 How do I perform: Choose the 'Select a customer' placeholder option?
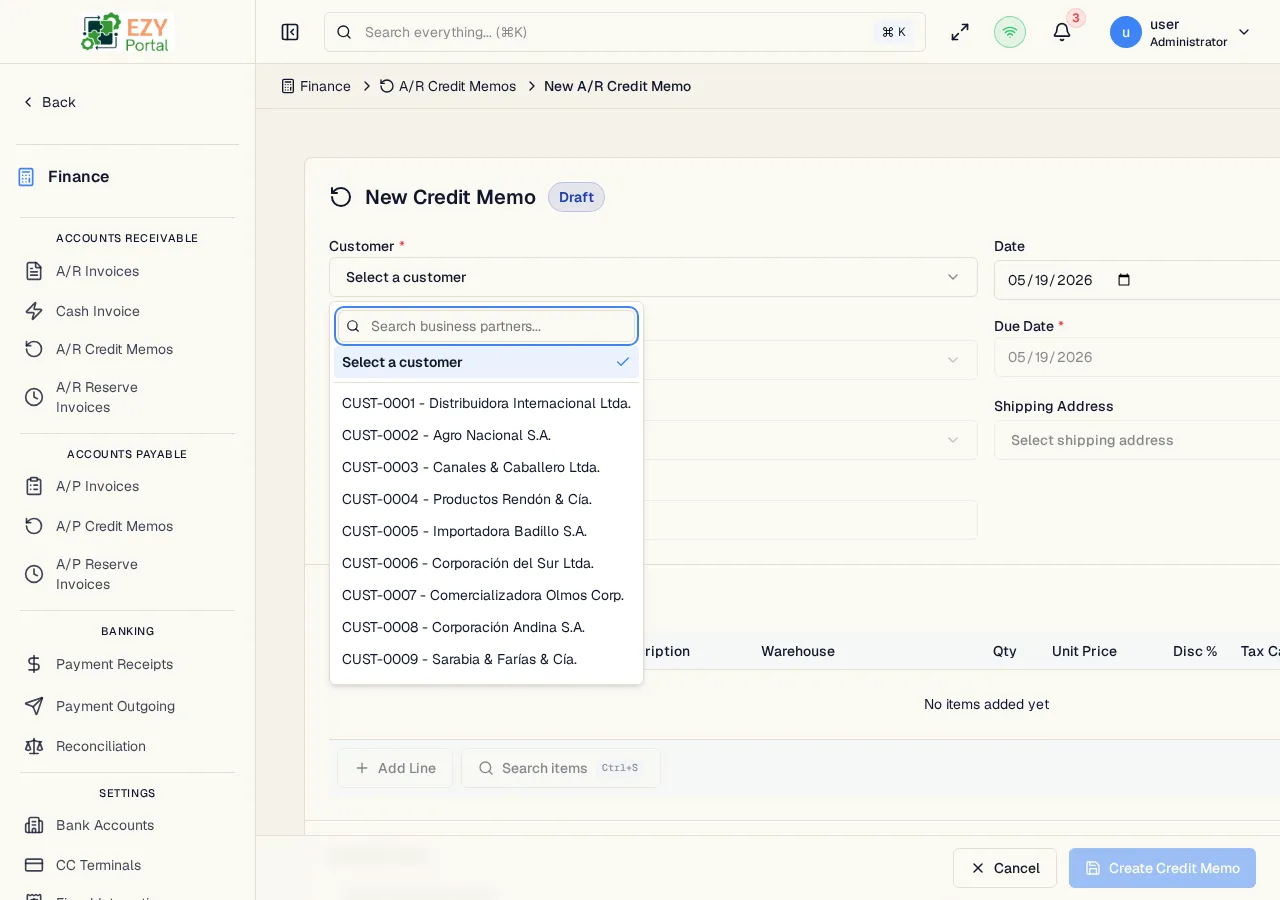click(486, 362)
